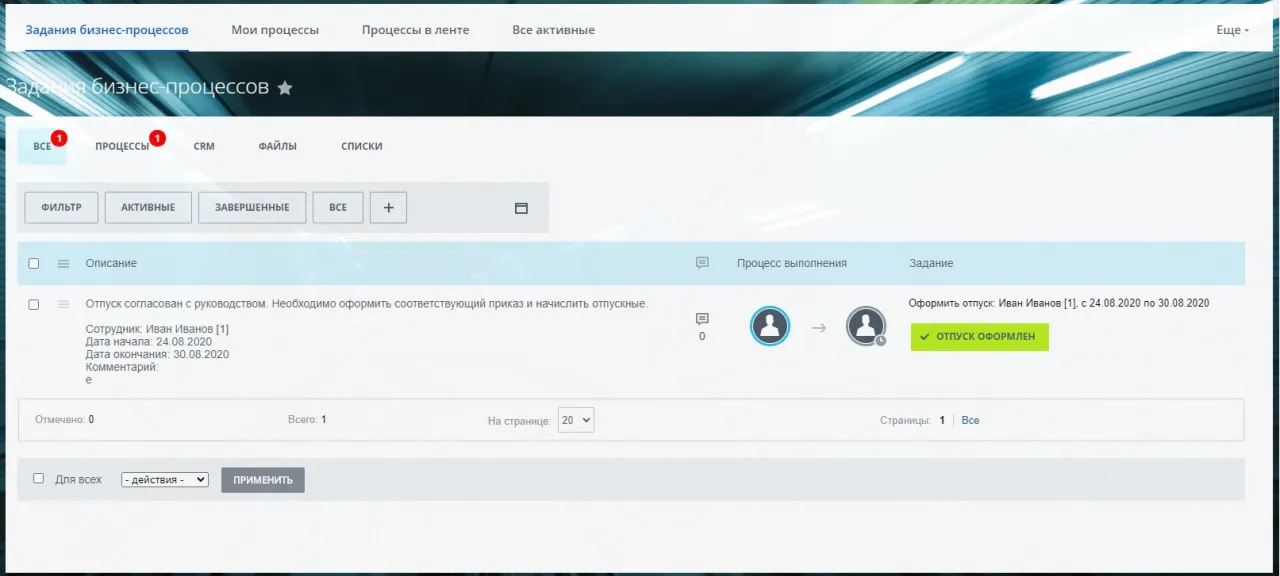Enable the "Для всех" checkbox

click(39, 479)
